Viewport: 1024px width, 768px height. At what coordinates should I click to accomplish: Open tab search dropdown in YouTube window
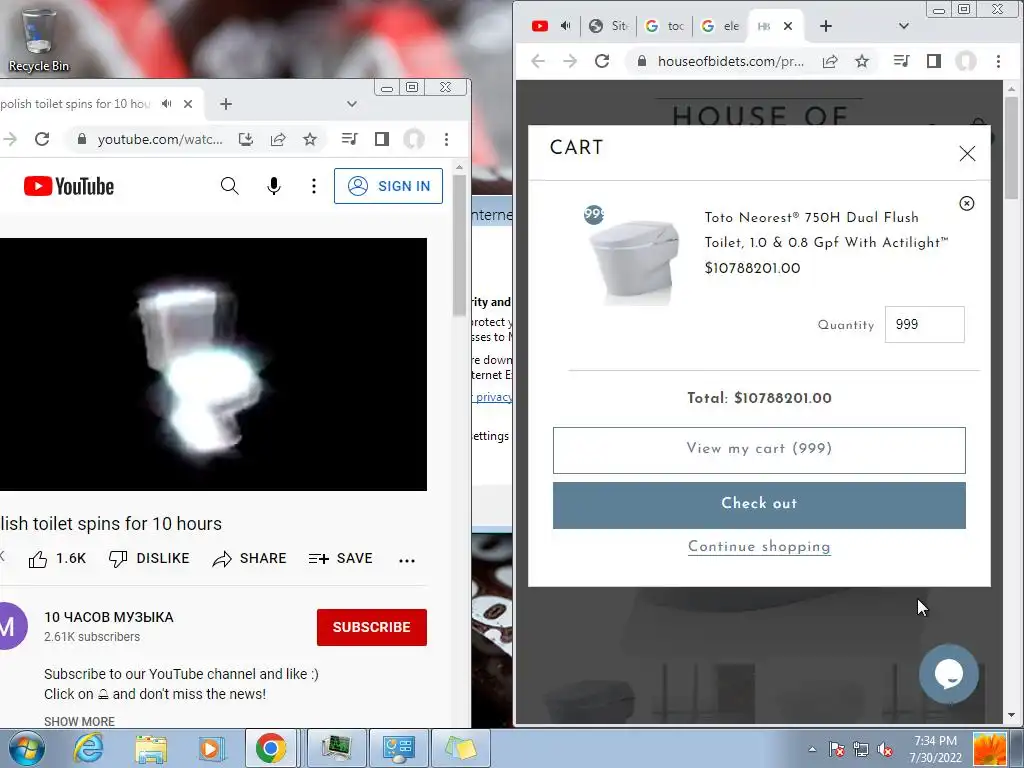[352, 104]
